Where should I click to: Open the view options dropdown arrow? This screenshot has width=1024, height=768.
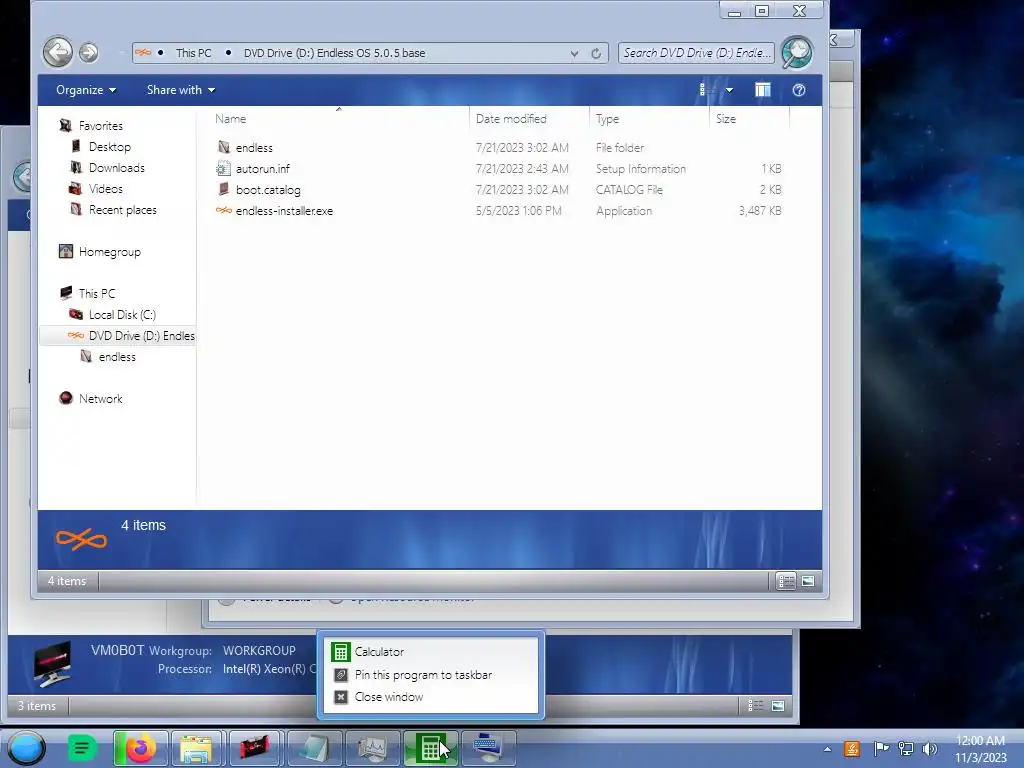point(729,90)
